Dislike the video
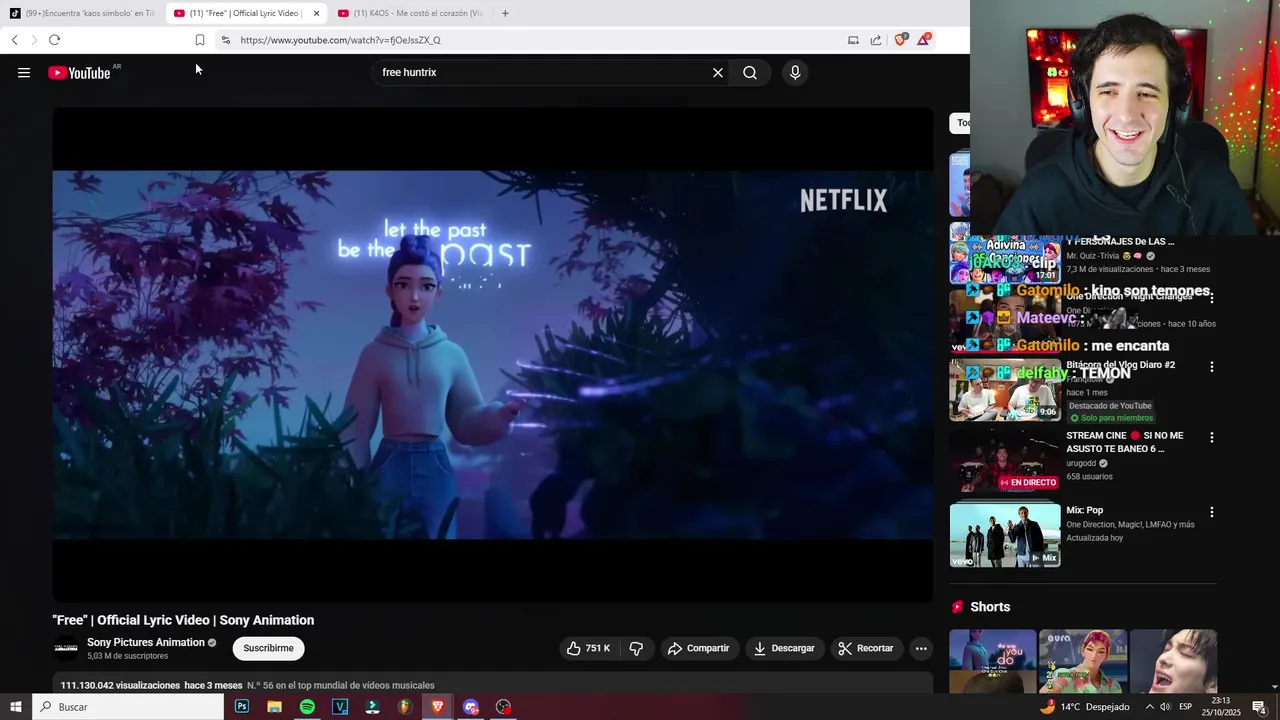Screen dimensions: 1280x720 coord(636,648)
